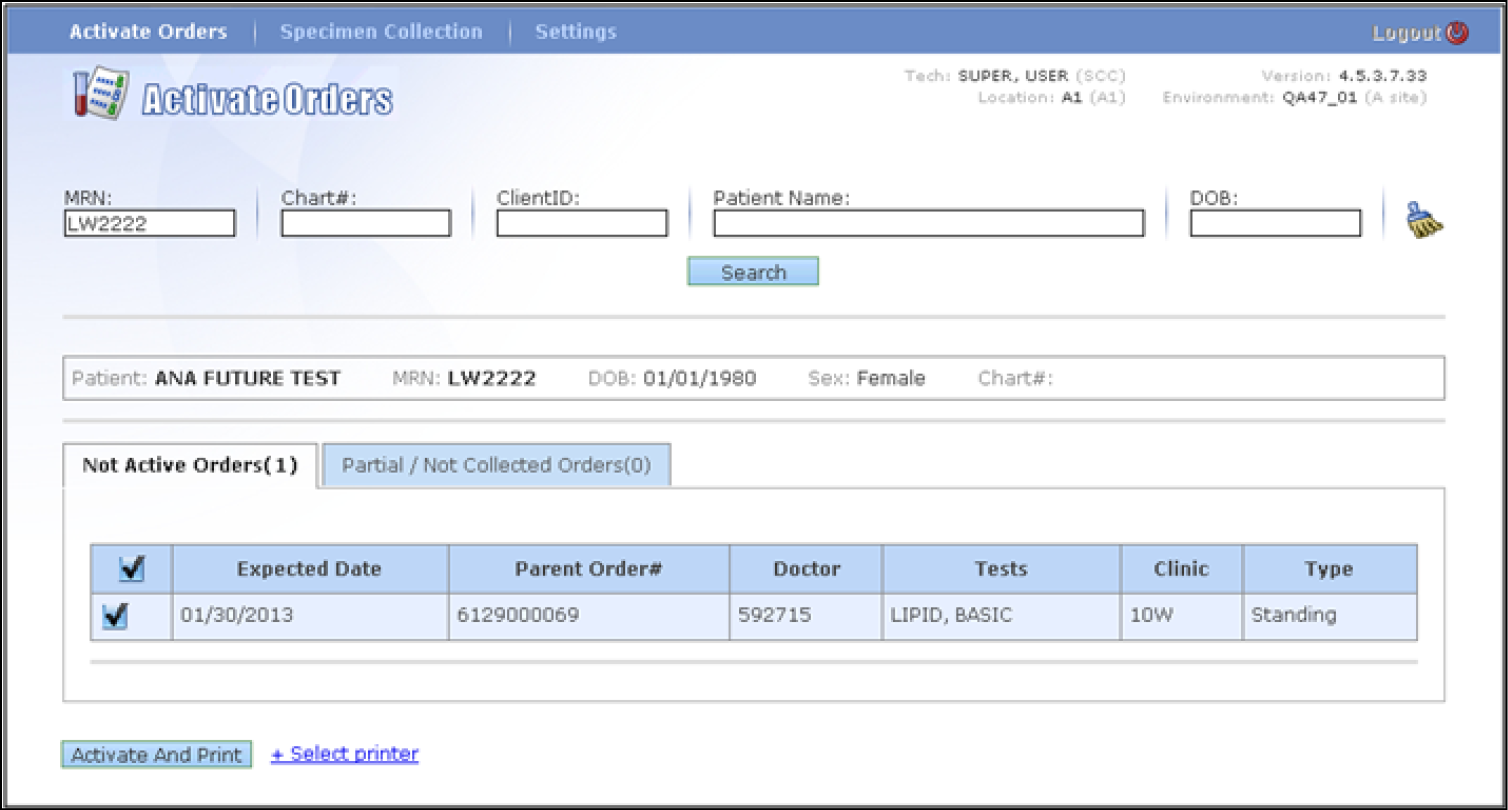The height and width of the screenshot is (810, 1508).
Task: Click the red Logout power icon
Action: pos(1457,33)
